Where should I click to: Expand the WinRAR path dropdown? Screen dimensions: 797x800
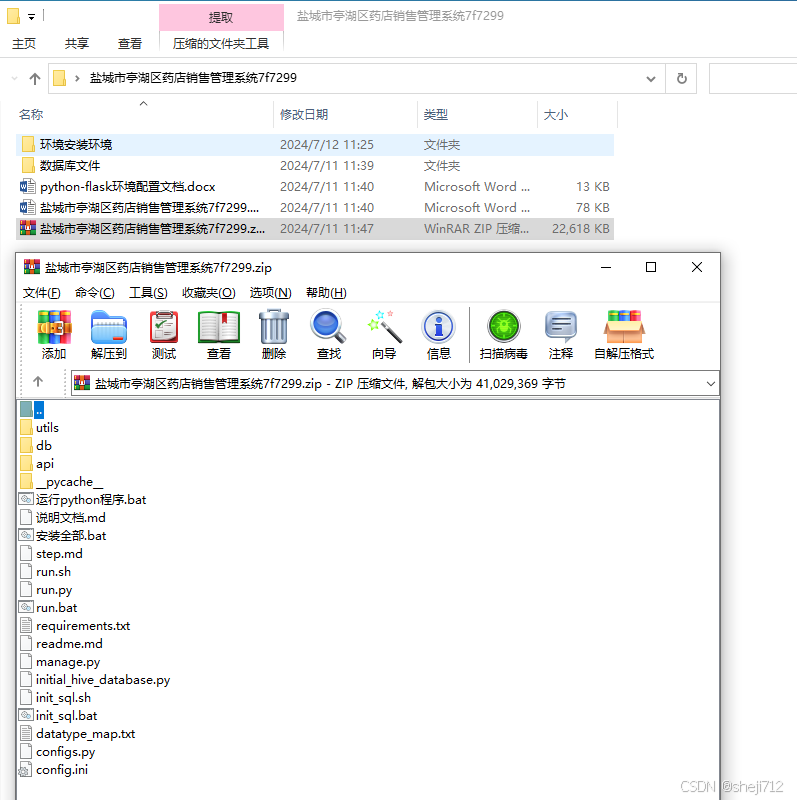point(711,384)
